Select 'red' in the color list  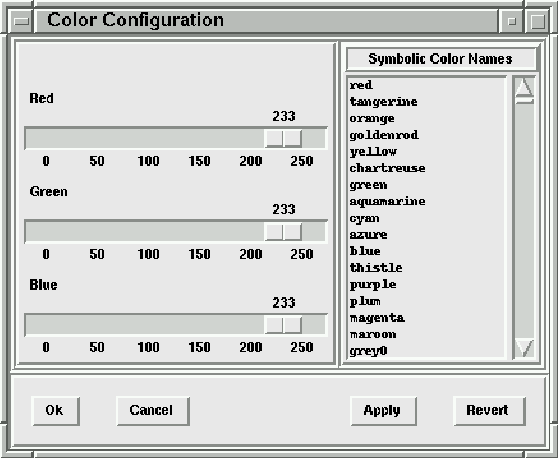pyautogui.click(x=426, y=85)
